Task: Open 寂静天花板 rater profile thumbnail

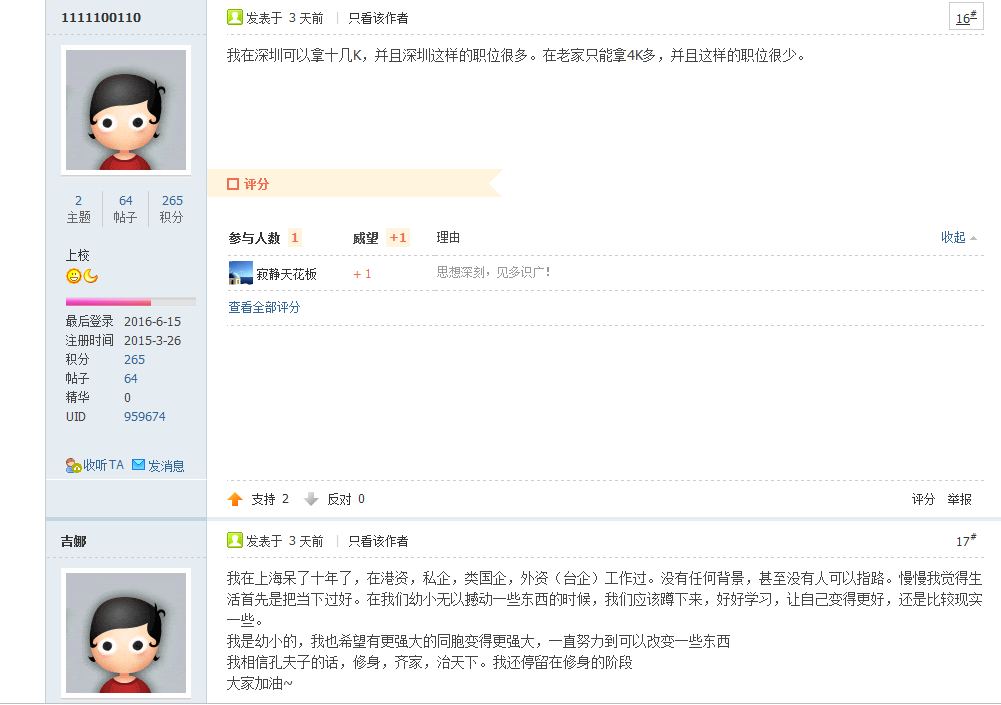Action: [241, 273]
